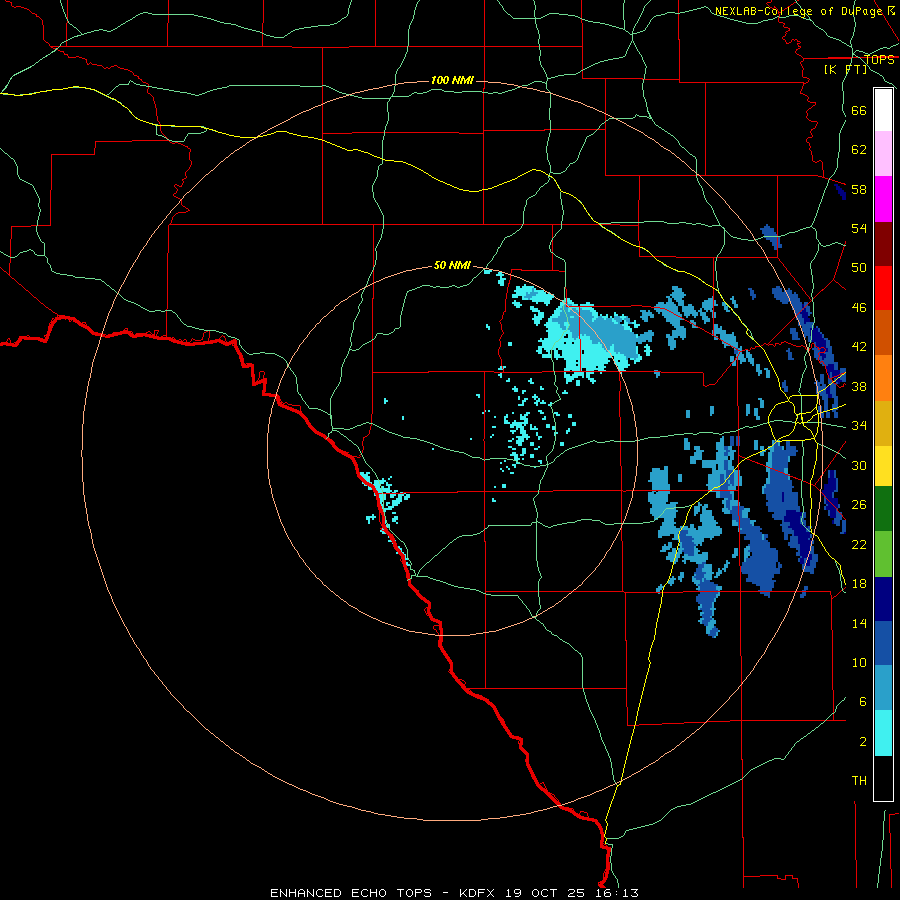This screenshot has width=900, height=900.
Task: Click the dark green 30 kft swatch
Action: click(883, 509)
